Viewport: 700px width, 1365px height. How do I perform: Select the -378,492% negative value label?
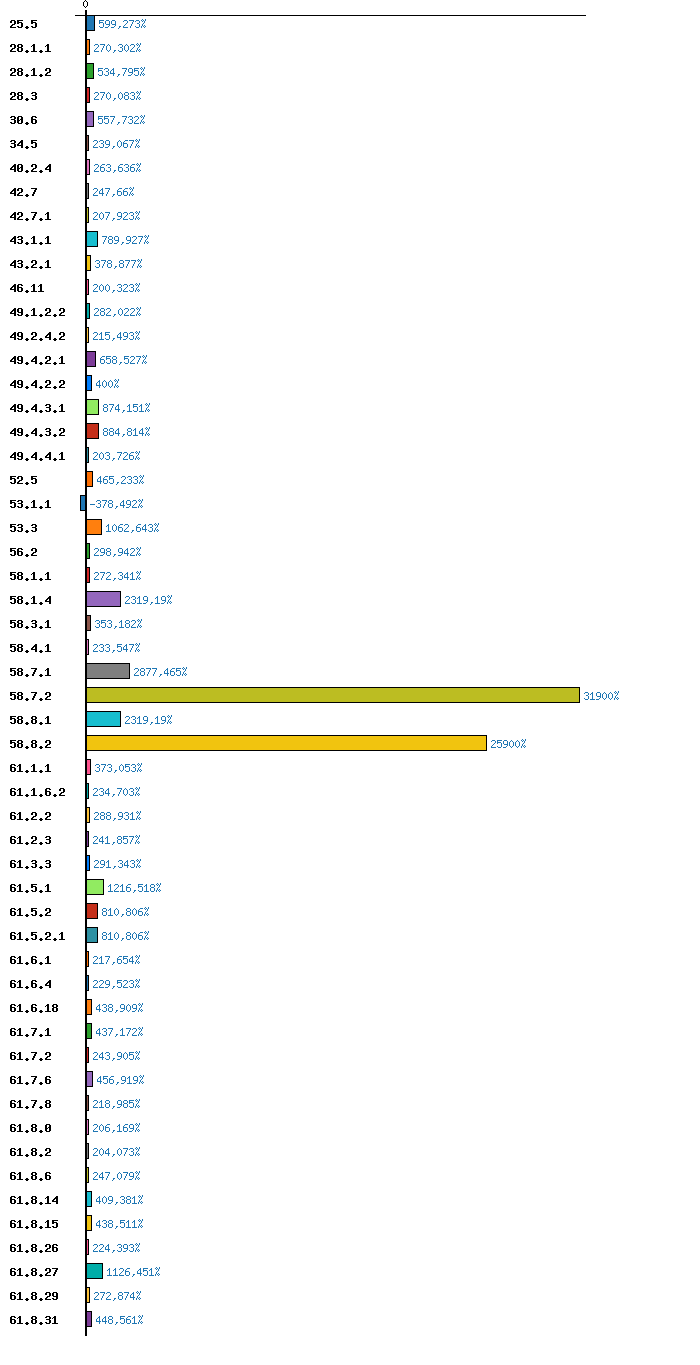click(116, 504)
